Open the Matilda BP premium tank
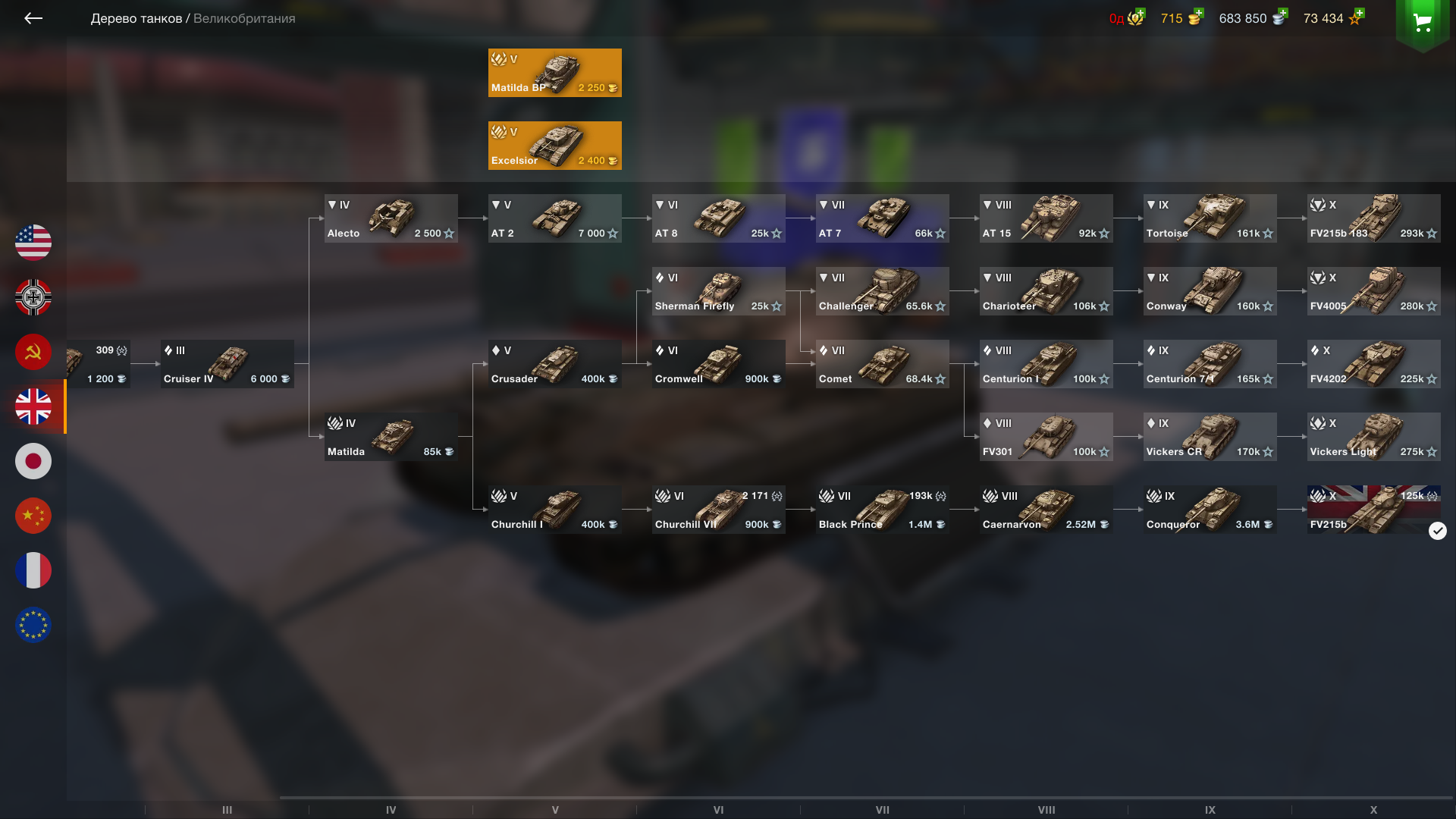Image resolution: width=1456 pixels, height=819 pixels. (555, 73)
